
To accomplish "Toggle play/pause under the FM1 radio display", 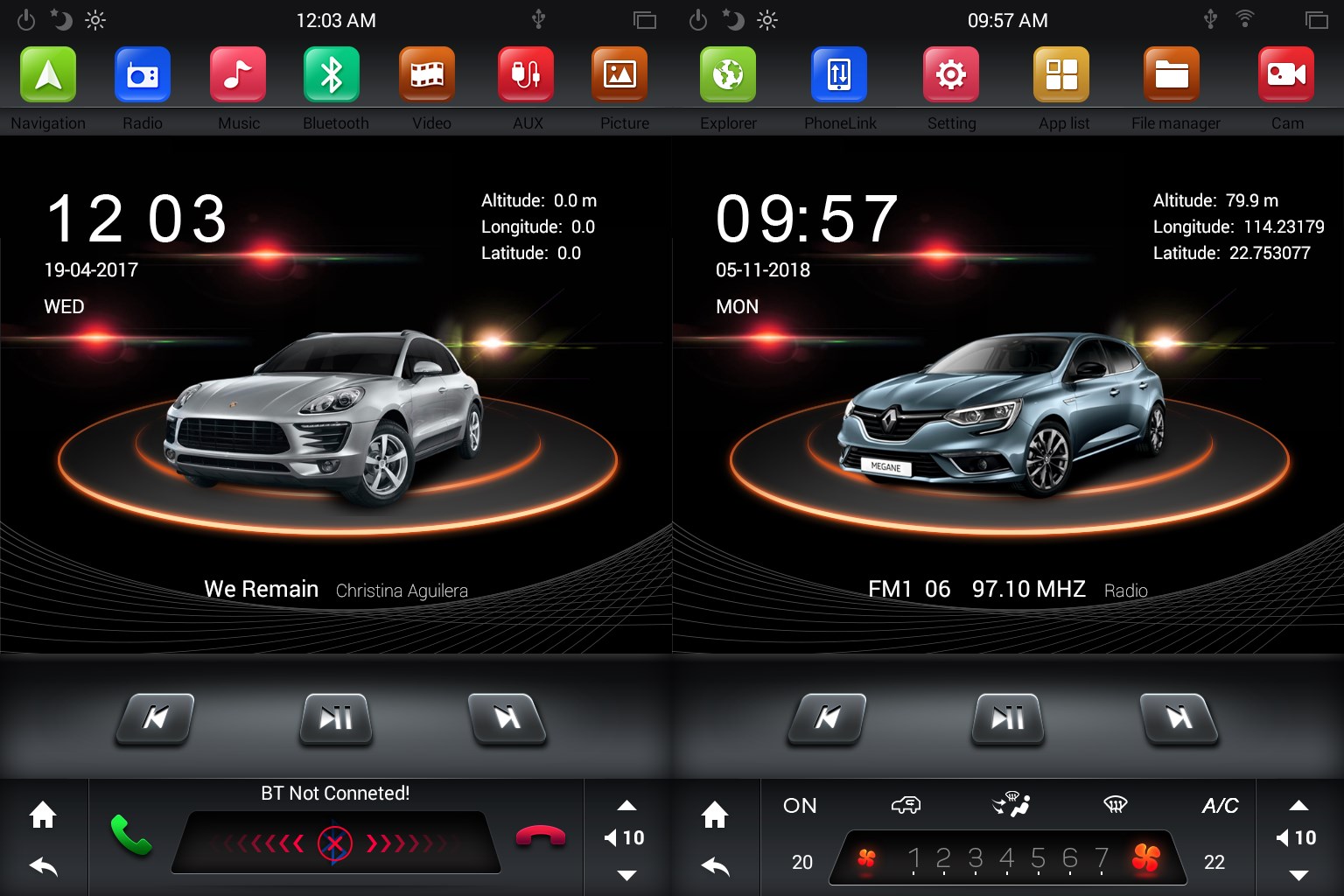I will (x=1008, y=719).
